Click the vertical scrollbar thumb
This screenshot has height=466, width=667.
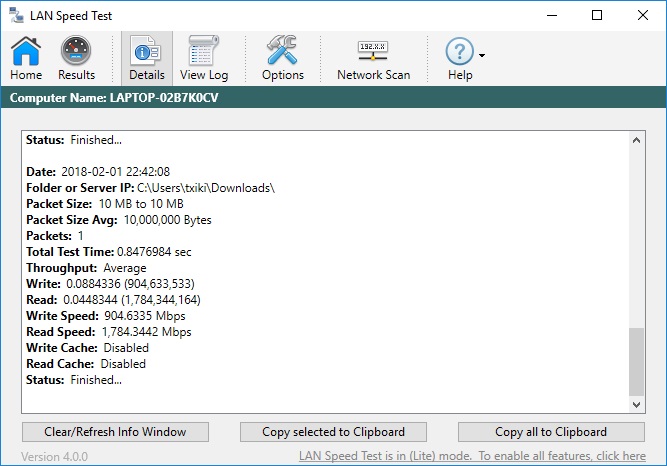[636, 362]
